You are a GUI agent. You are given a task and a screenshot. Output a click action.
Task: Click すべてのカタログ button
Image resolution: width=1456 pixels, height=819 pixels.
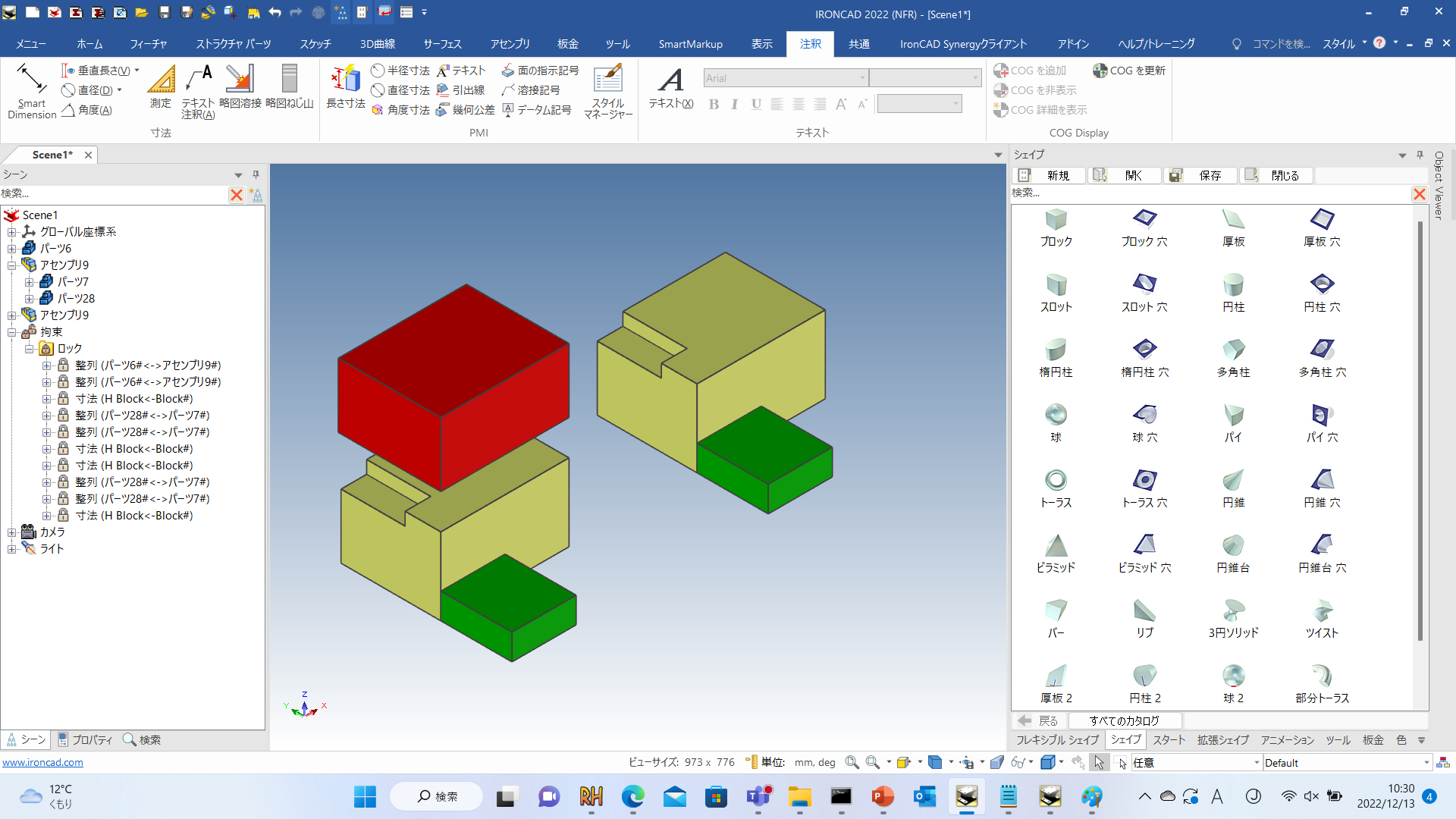pos(1124,720)
